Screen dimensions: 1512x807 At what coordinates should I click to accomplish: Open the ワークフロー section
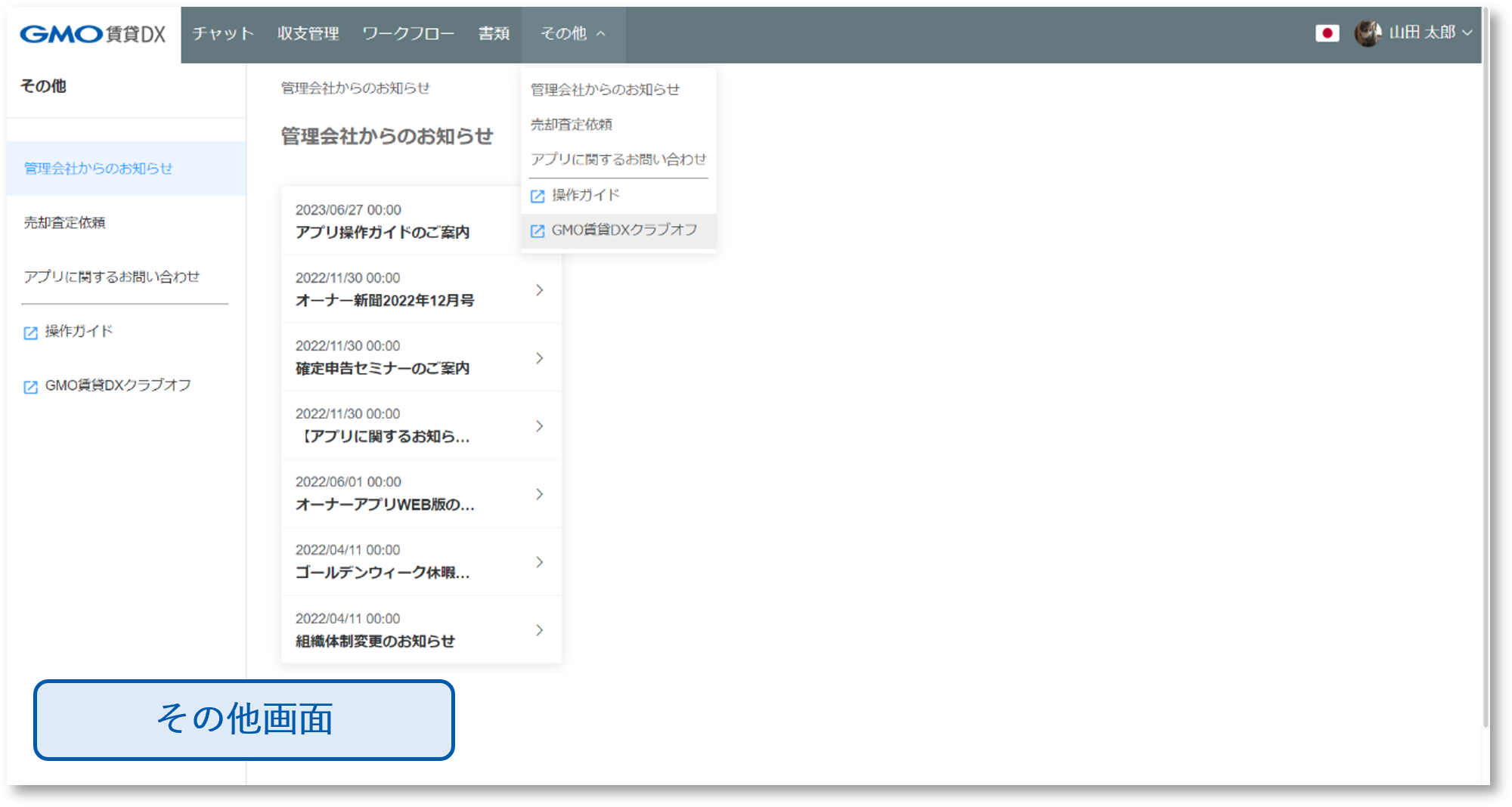point(408,33)
